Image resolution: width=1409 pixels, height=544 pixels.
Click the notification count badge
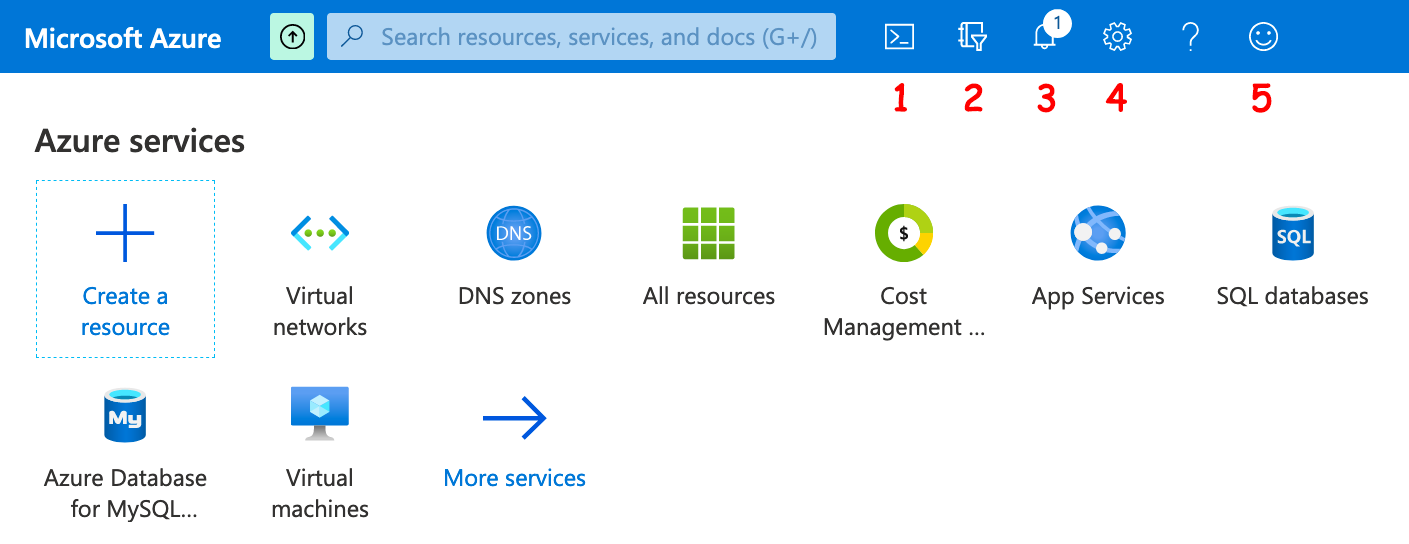1056,23
